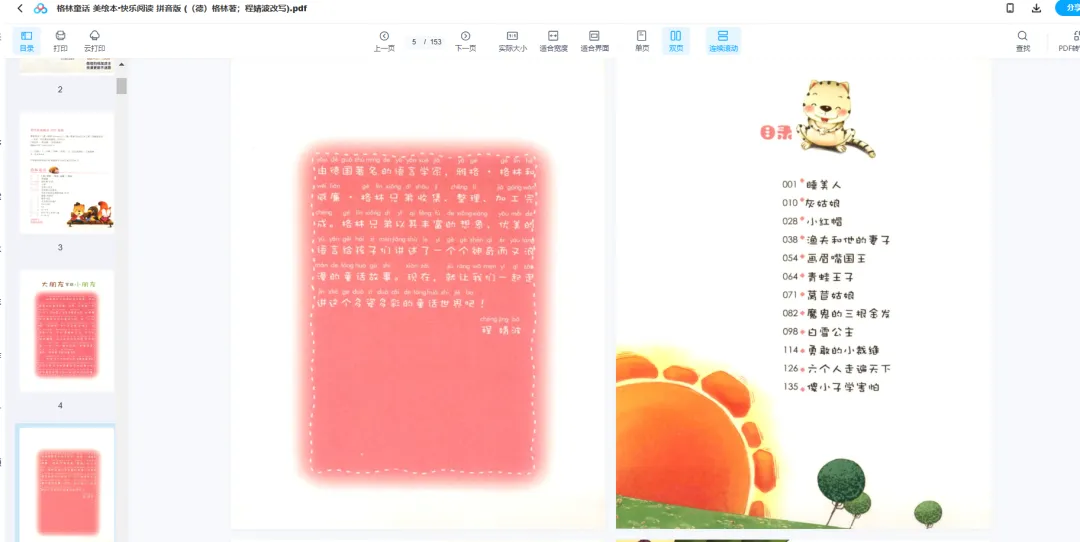Click contents entry 小红帽
1080x542 pixels.
(x=824, y=222)
